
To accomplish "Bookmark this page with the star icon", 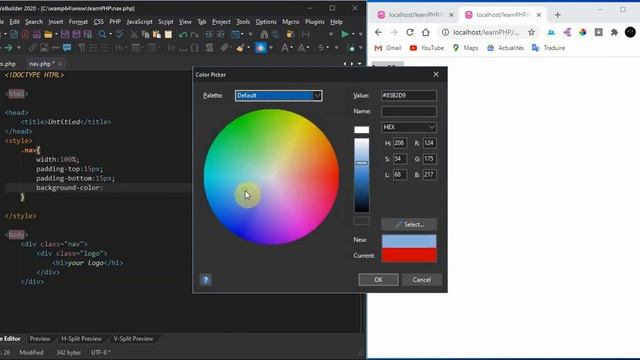I will pos(531,32).
